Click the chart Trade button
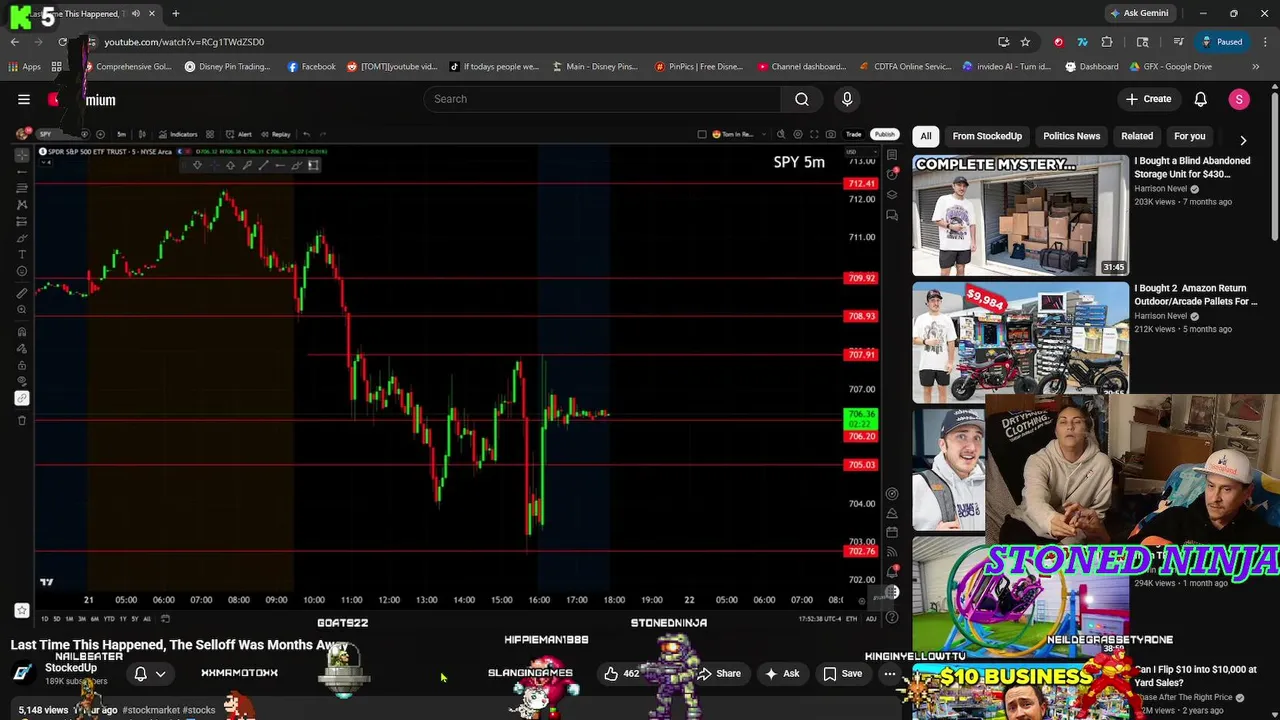This screenshot has height=720, width=1280. tap(853, 134)
